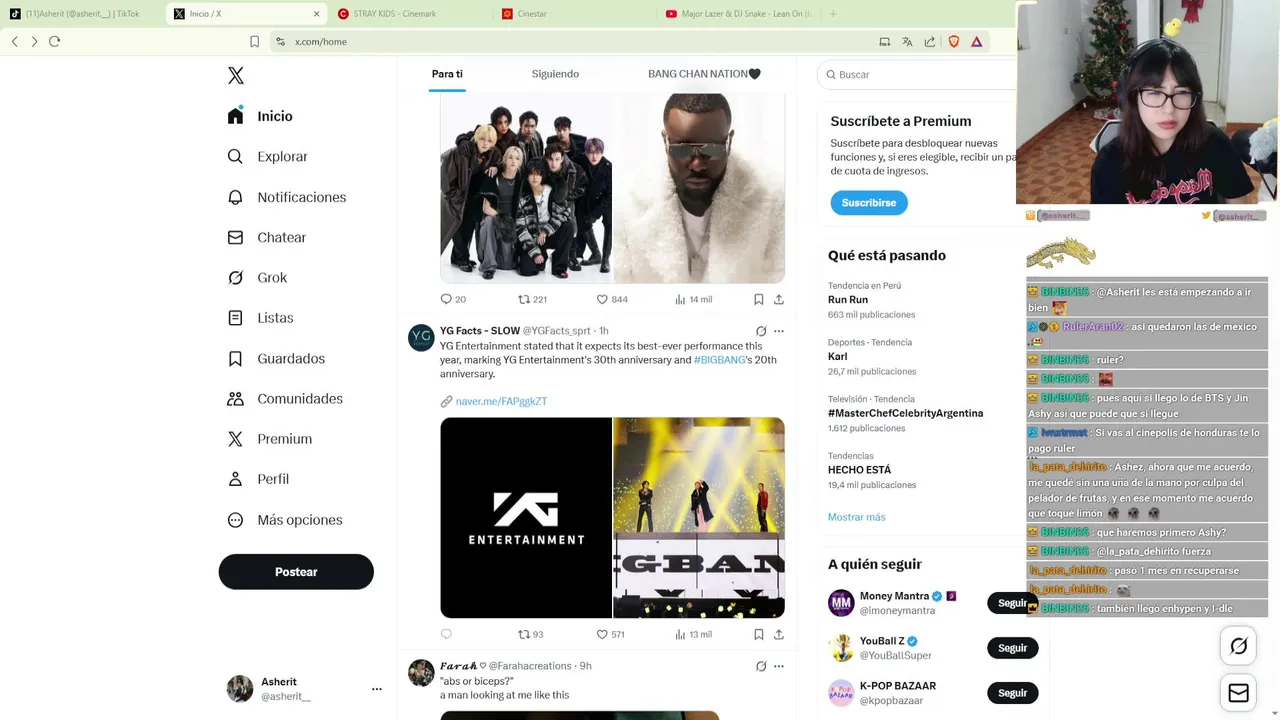Switch to Cinestar browser tab

point(572,14)
